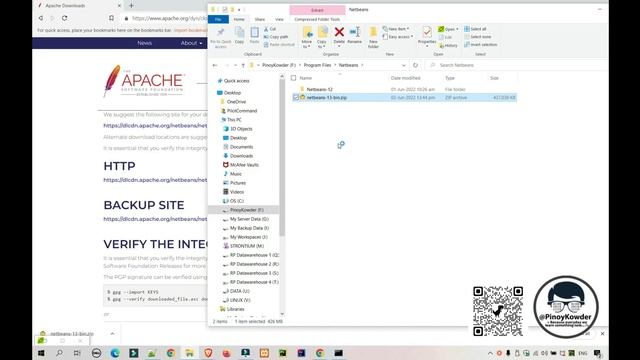Select the Netbeans-12 folder
640x360 pixels.
click(320, 89)
